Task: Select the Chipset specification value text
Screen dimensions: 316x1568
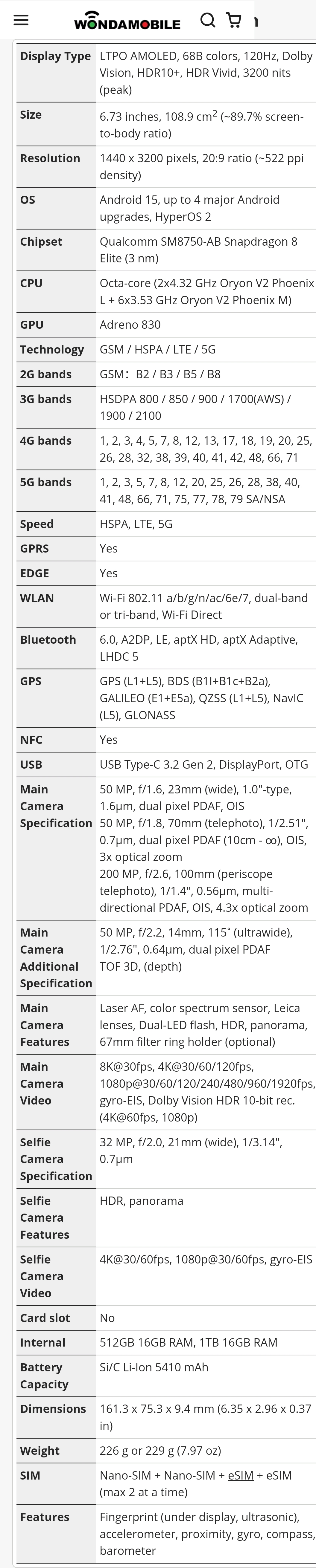Action: pyautogui.click(x=198, y=250)
